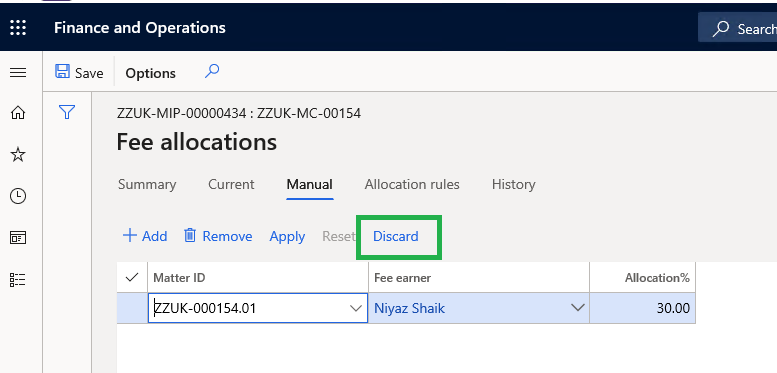Open the History tab
This screenshot has height=373, width=777.
click(513, 184)
